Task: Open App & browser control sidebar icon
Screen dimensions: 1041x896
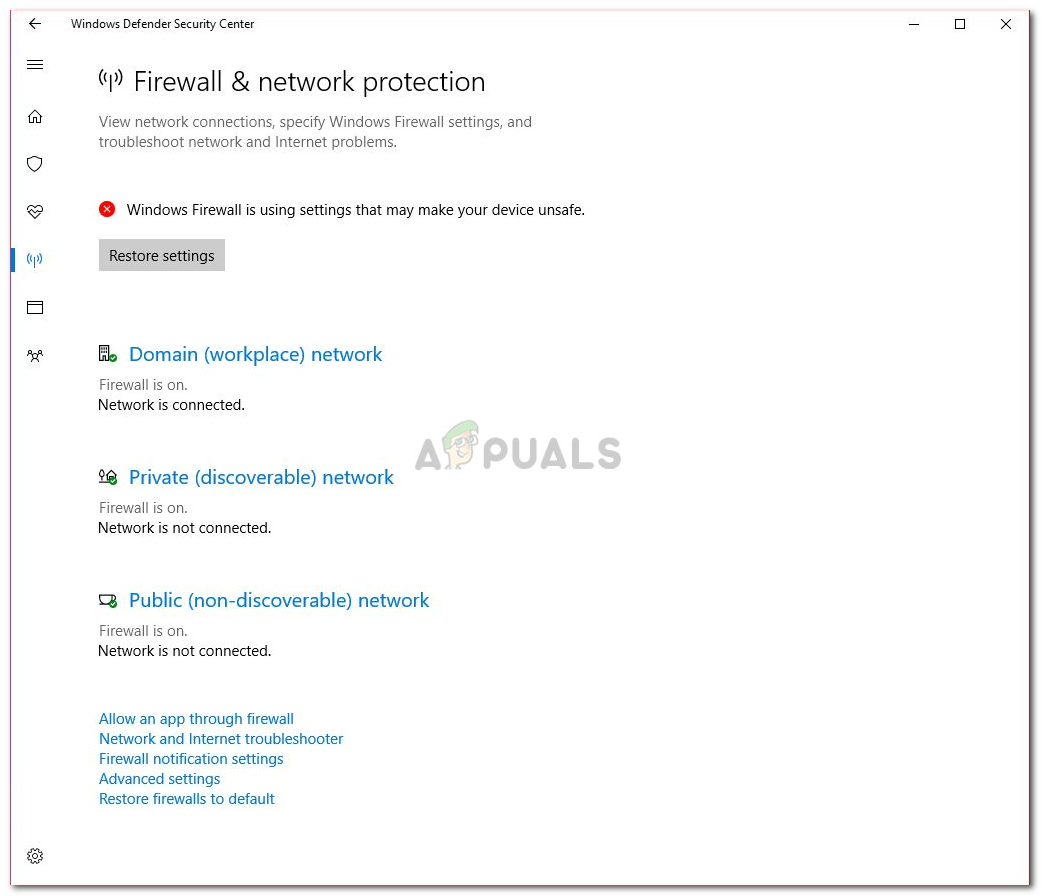Action: click(x=35, y=308)
